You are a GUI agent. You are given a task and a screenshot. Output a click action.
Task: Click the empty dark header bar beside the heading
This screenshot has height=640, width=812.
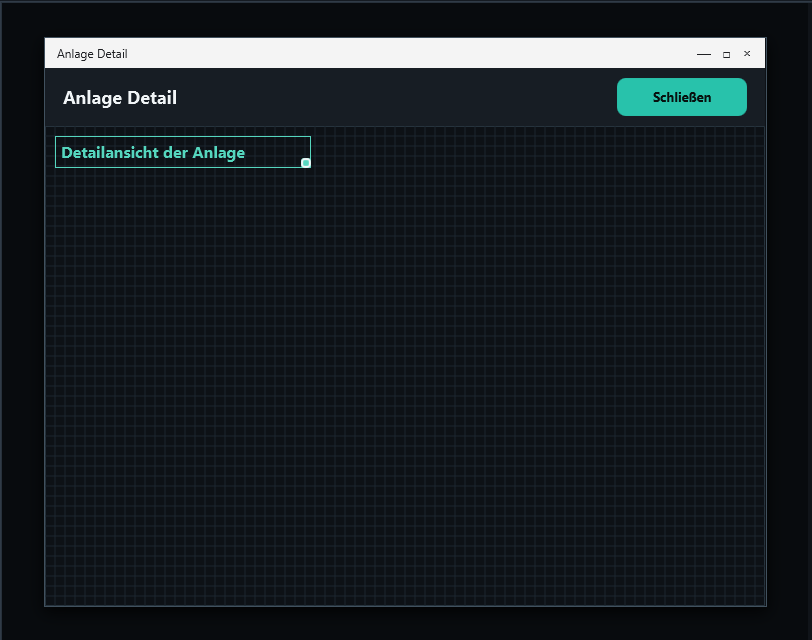coord(396,97)
